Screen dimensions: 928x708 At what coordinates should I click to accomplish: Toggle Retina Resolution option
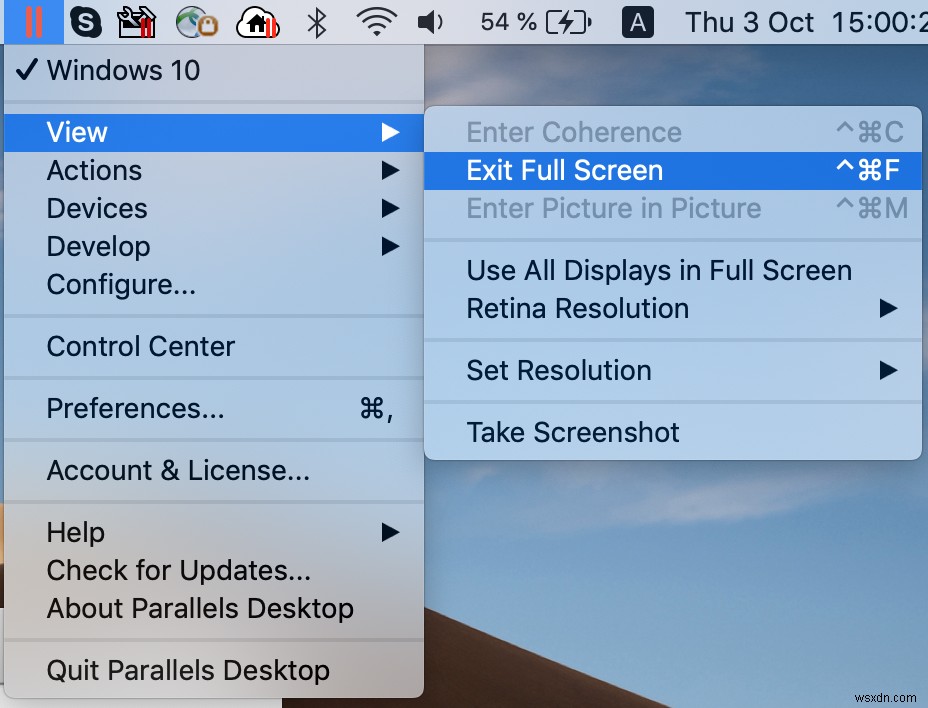point(578,309)
